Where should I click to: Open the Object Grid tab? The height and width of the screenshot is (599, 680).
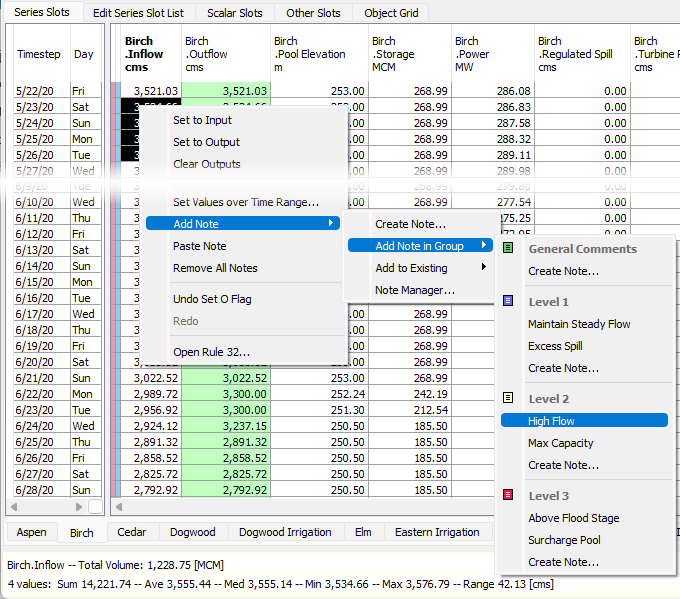point(391,13)
